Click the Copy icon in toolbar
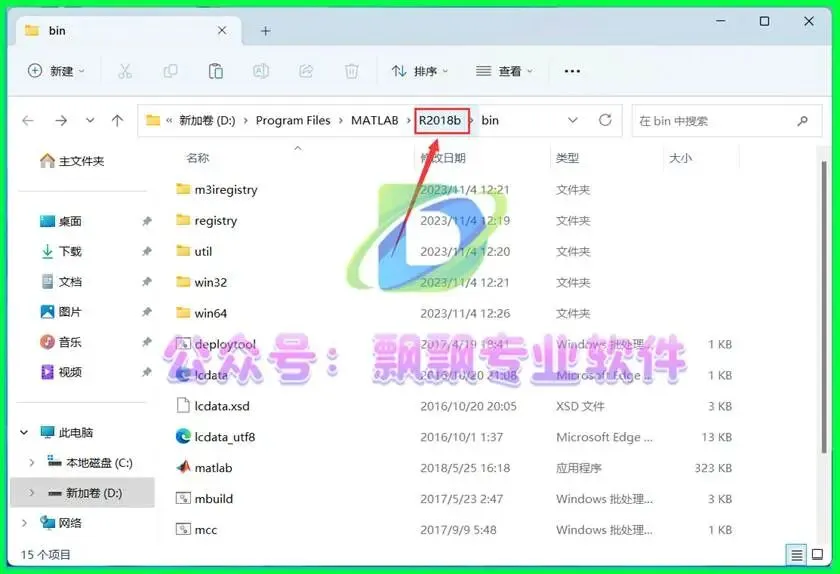Image resolution: width=840 pixels, height=574 pixels. (x=170, y=71)
